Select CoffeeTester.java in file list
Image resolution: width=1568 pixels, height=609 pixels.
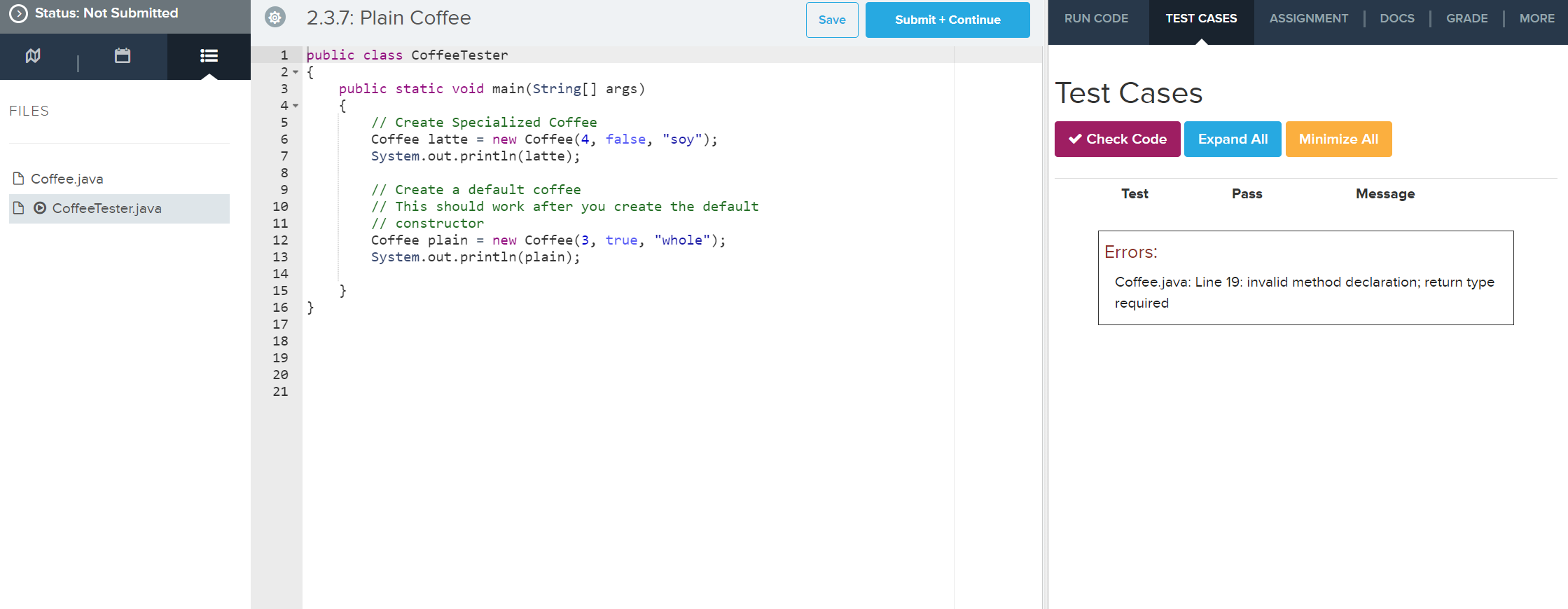tap(119, 208)
